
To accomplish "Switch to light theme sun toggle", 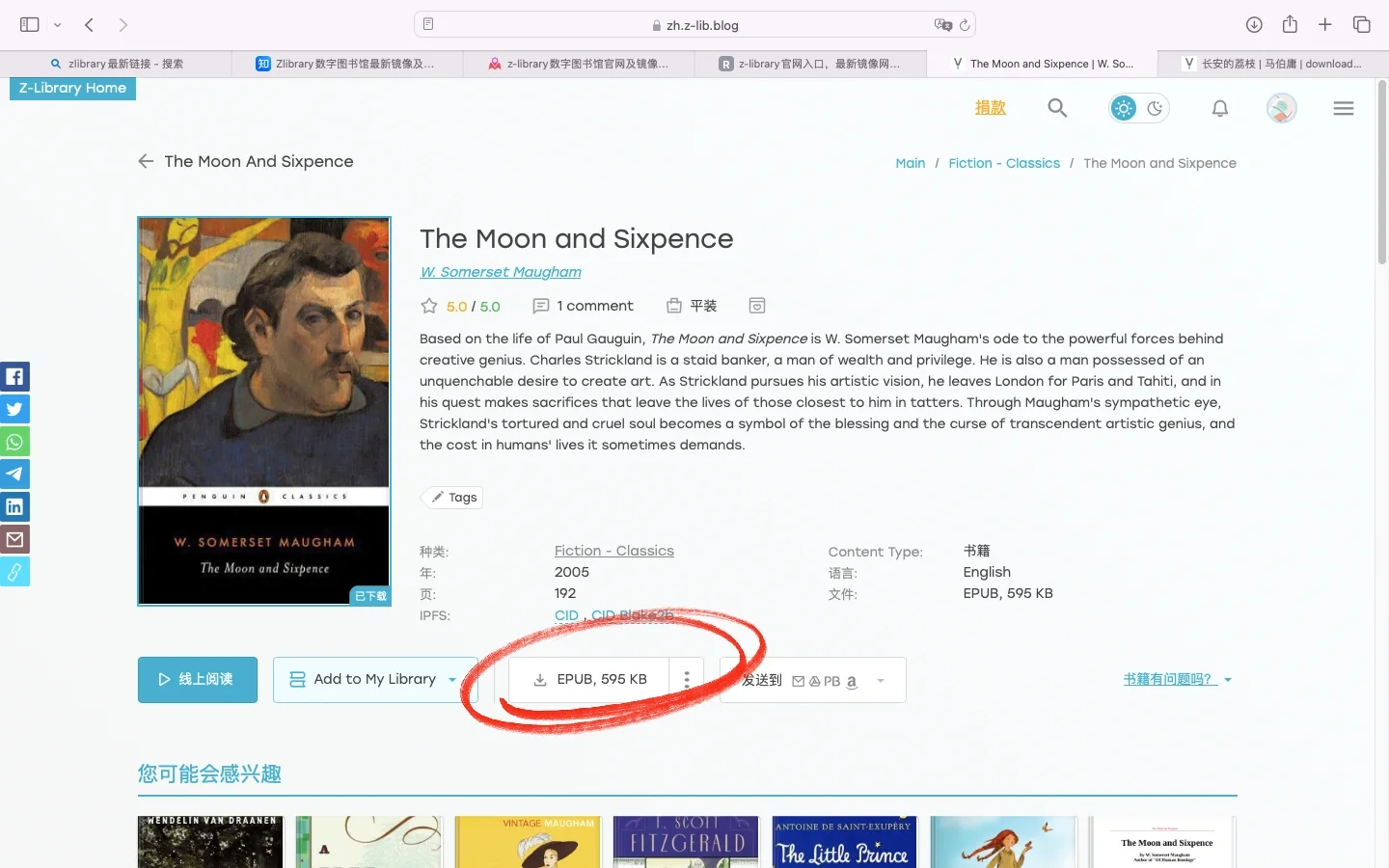I will (1124, 108).
